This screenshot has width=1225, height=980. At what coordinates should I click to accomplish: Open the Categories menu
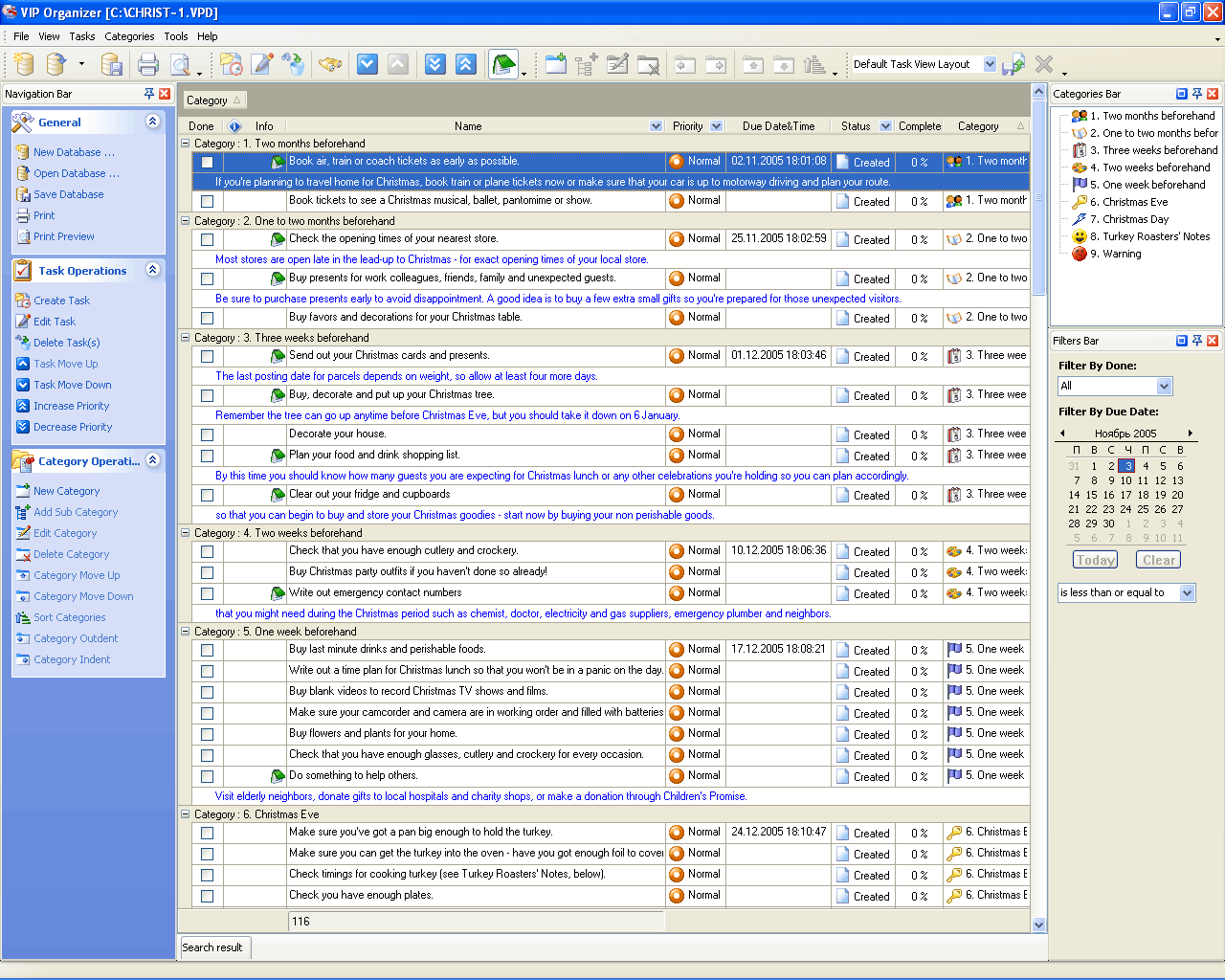point(129,36)
